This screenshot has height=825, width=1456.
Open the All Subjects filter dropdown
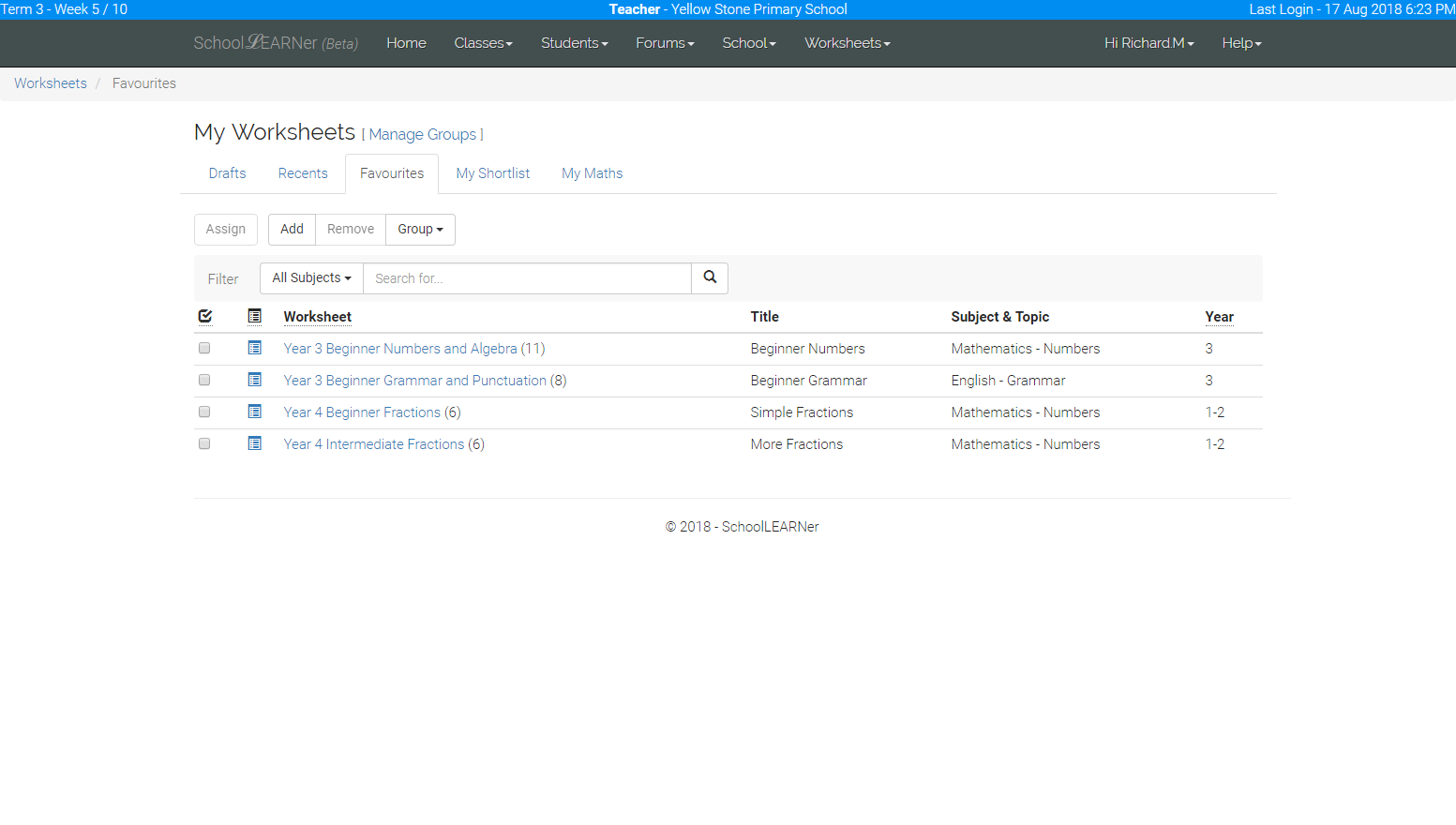pyautogui.click(x=311, y=278)
